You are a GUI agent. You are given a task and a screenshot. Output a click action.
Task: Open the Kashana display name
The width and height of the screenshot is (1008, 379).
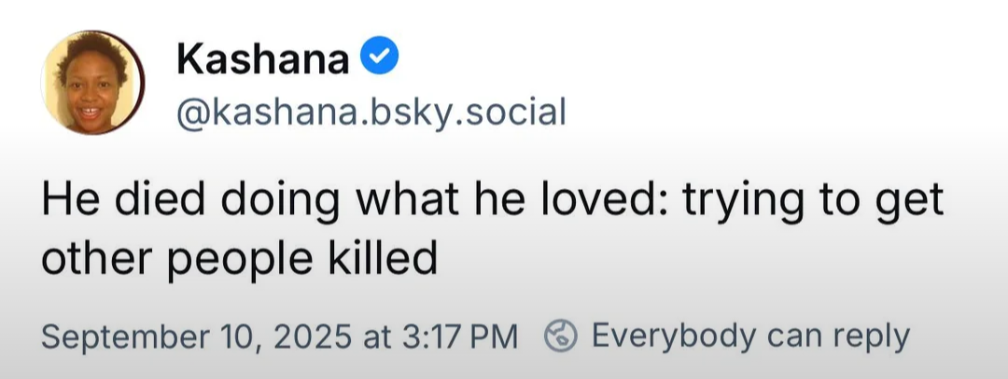coord(263,58)
